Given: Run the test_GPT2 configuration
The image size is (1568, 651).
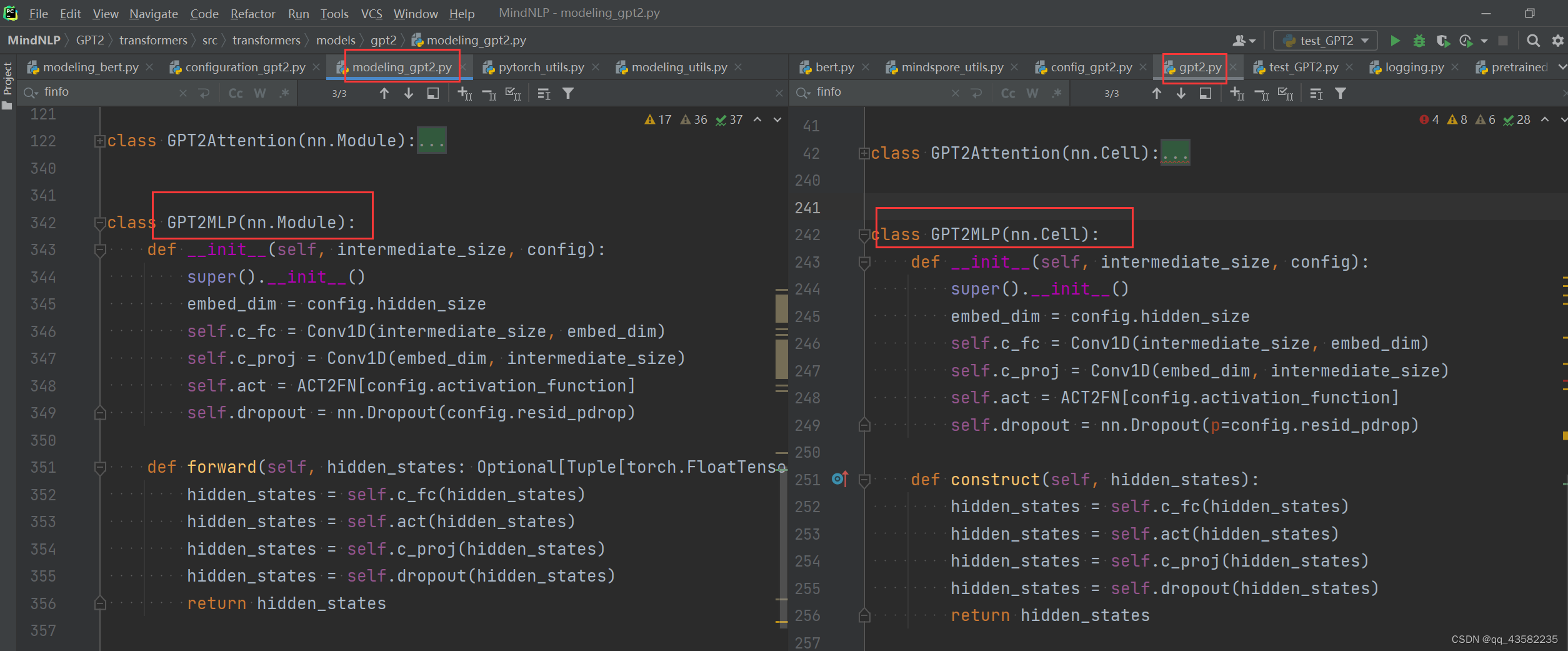Looking at the screenshot, I should pos(1395,41).
